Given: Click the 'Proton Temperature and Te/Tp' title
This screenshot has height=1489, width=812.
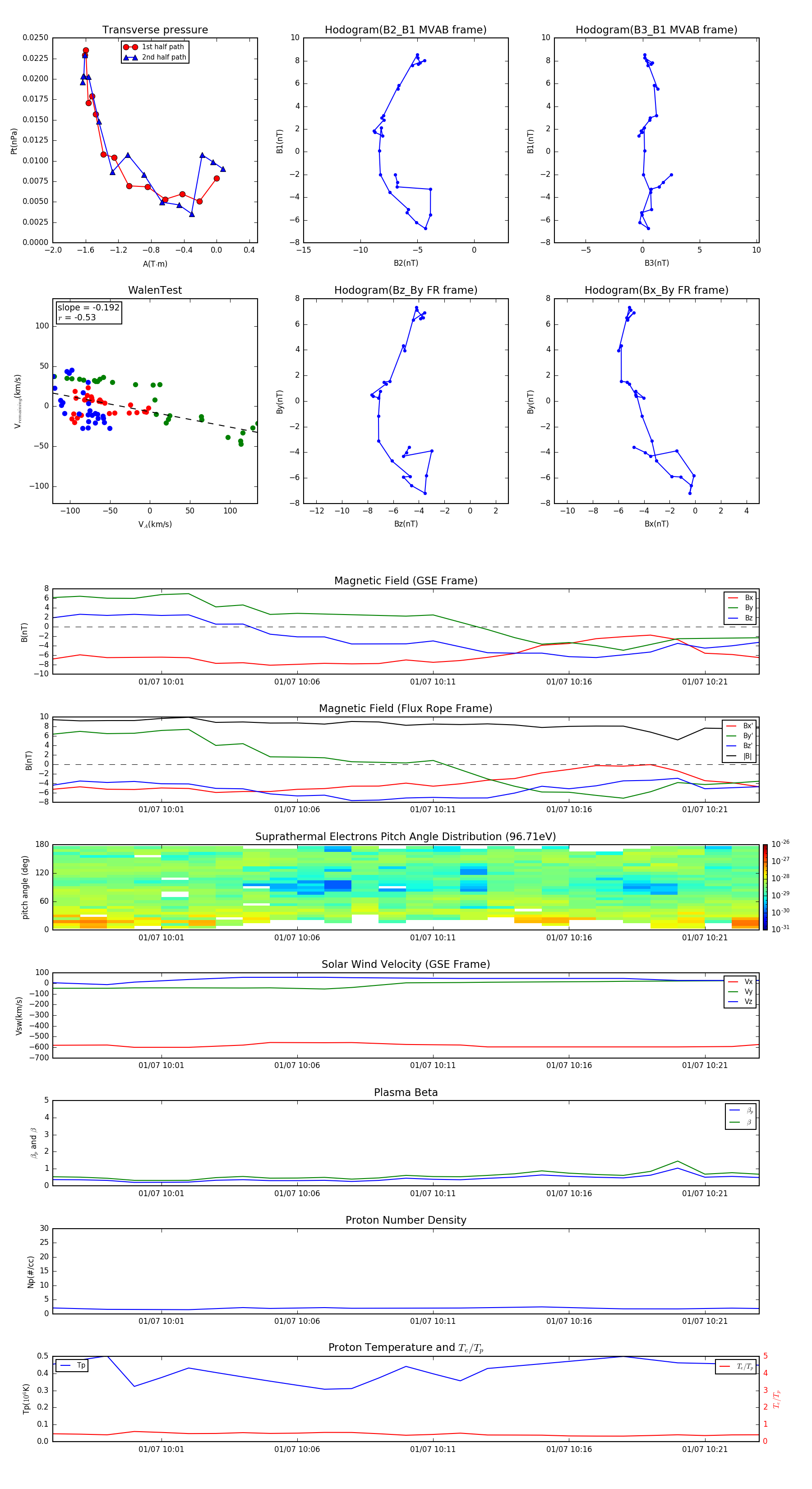Looking at the screenshot, I should pos(406,1348).
